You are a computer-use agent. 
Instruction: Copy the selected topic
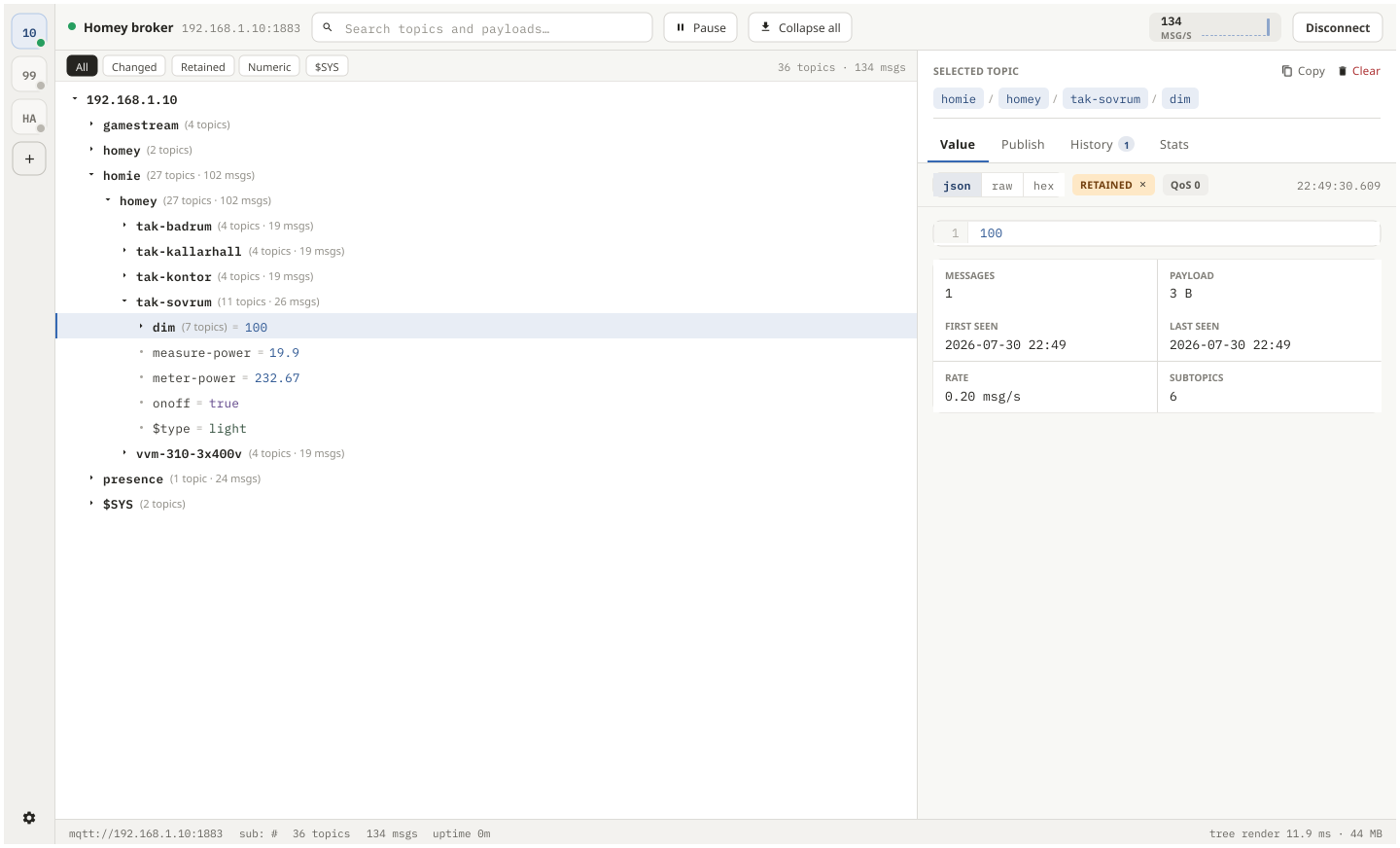[x=1303, y=71]
